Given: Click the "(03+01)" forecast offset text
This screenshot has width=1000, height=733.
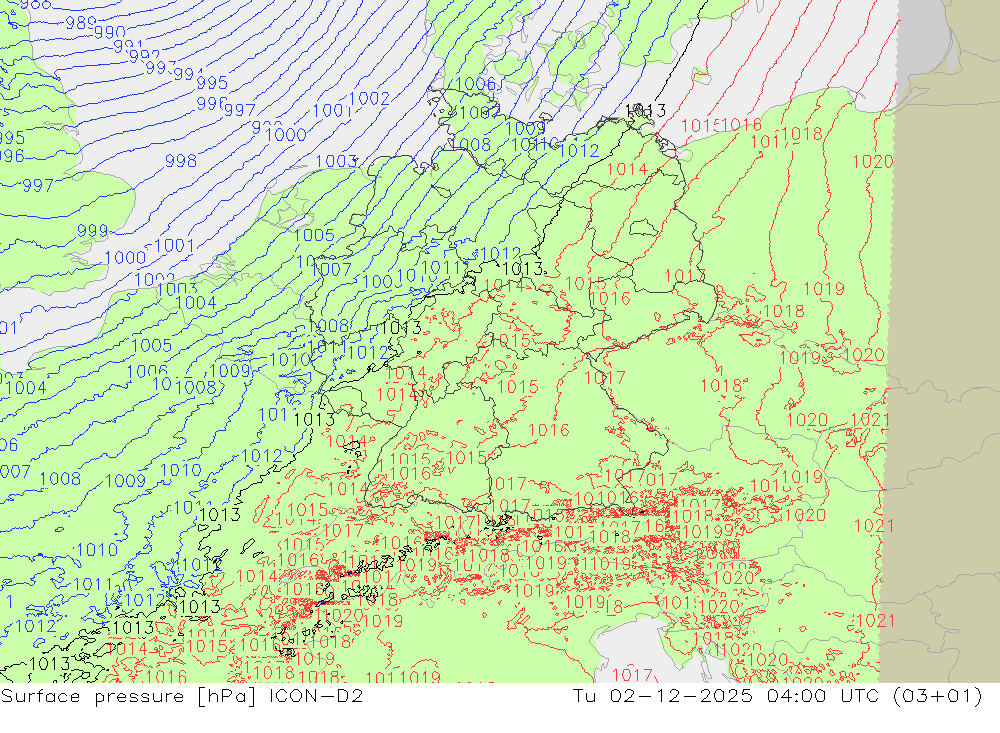Looking at the screenshot, I should coord(938,696).
